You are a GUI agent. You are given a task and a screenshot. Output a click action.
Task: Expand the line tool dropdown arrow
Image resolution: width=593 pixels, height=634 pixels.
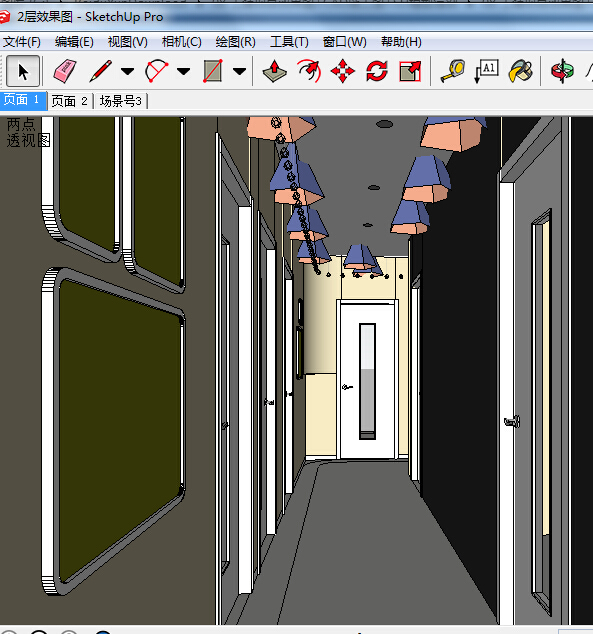tap(127, 72)
